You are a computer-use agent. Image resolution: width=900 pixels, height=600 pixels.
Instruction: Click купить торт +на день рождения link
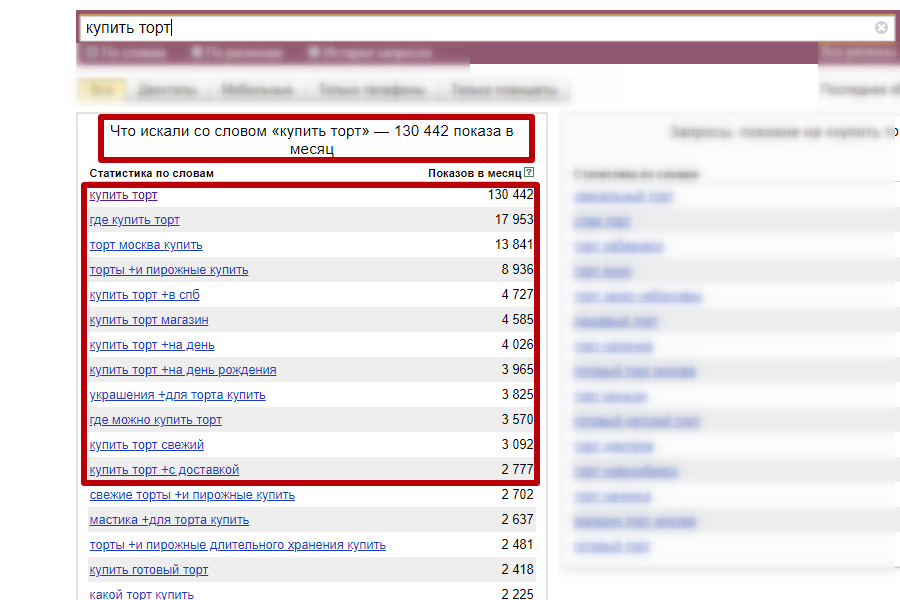point(183,370)
